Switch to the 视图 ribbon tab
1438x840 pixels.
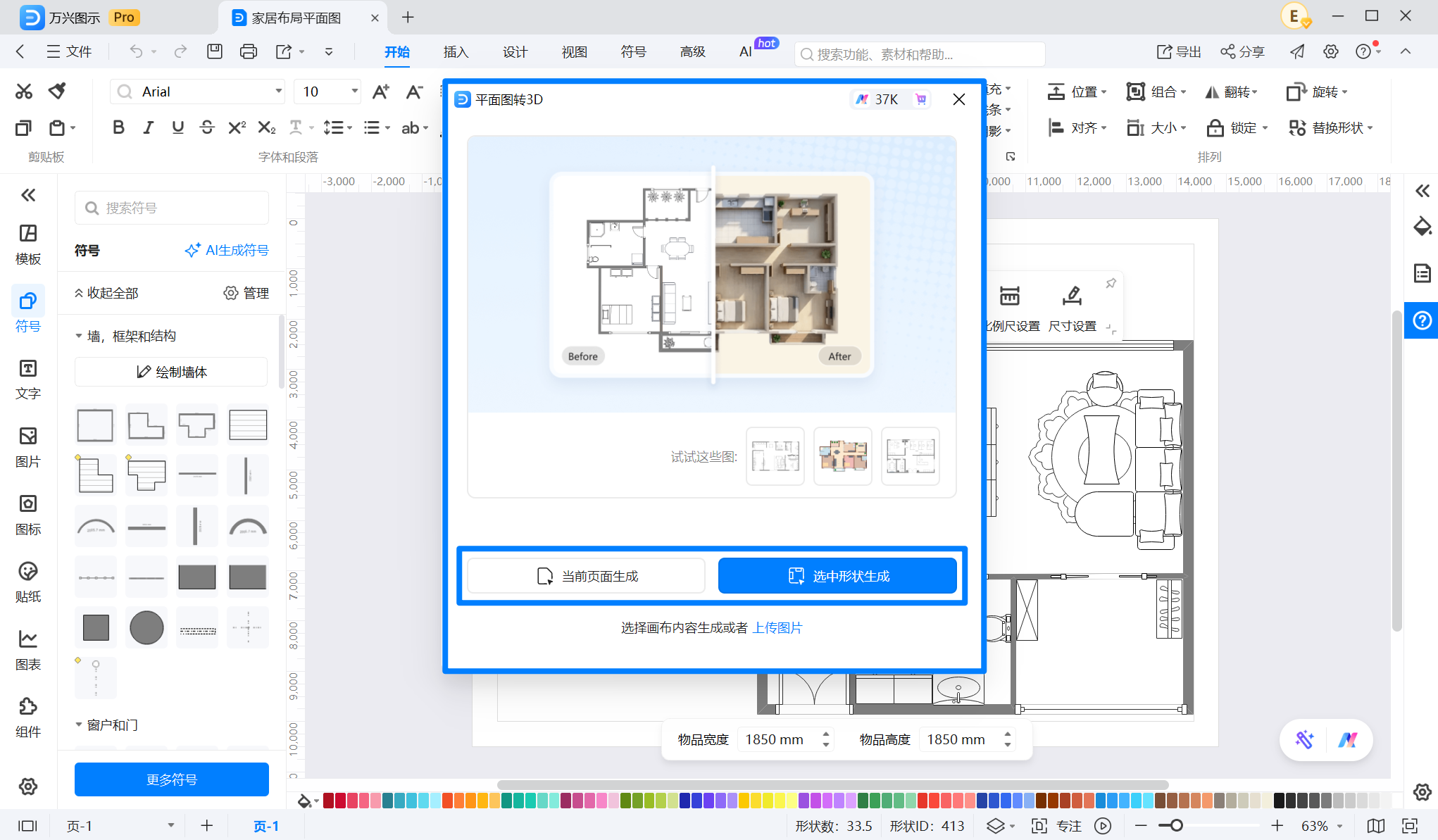tap(574, 51)
